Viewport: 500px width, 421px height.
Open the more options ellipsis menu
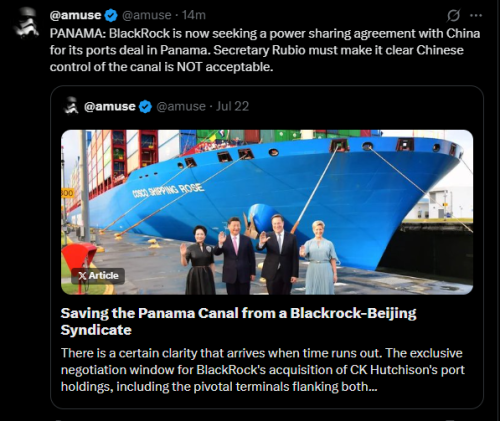point(476,15)
